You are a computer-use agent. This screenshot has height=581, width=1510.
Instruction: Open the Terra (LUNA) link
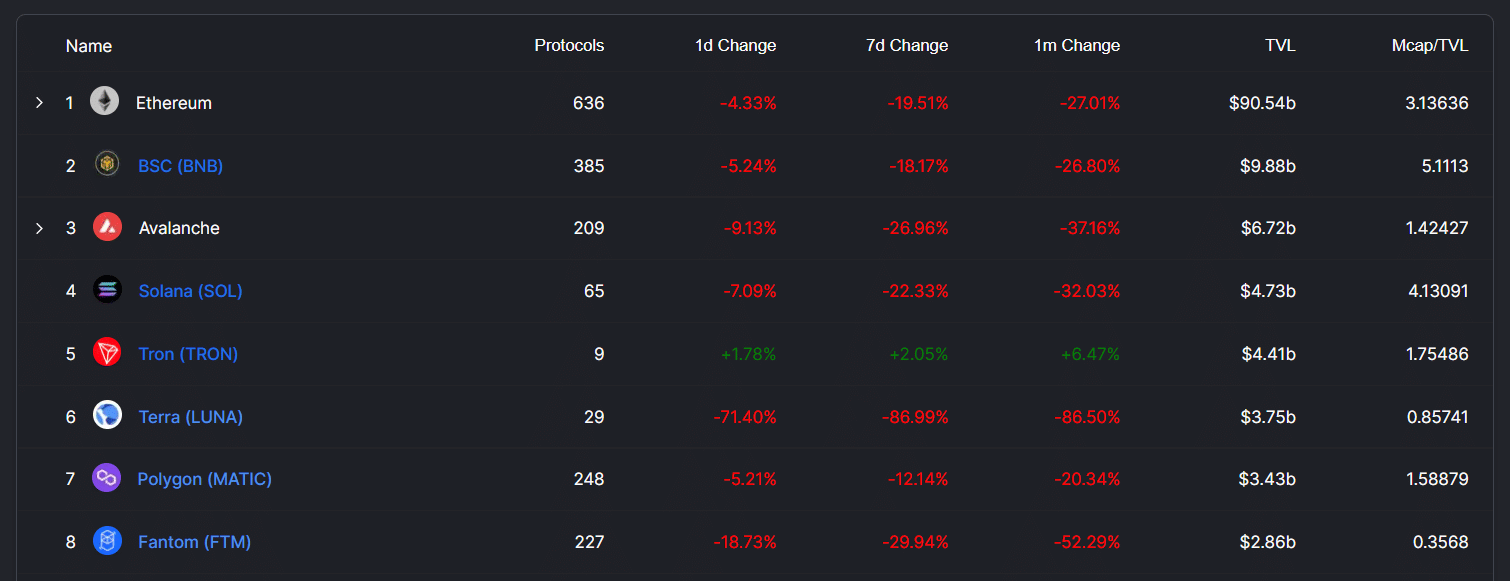[190, 417]
